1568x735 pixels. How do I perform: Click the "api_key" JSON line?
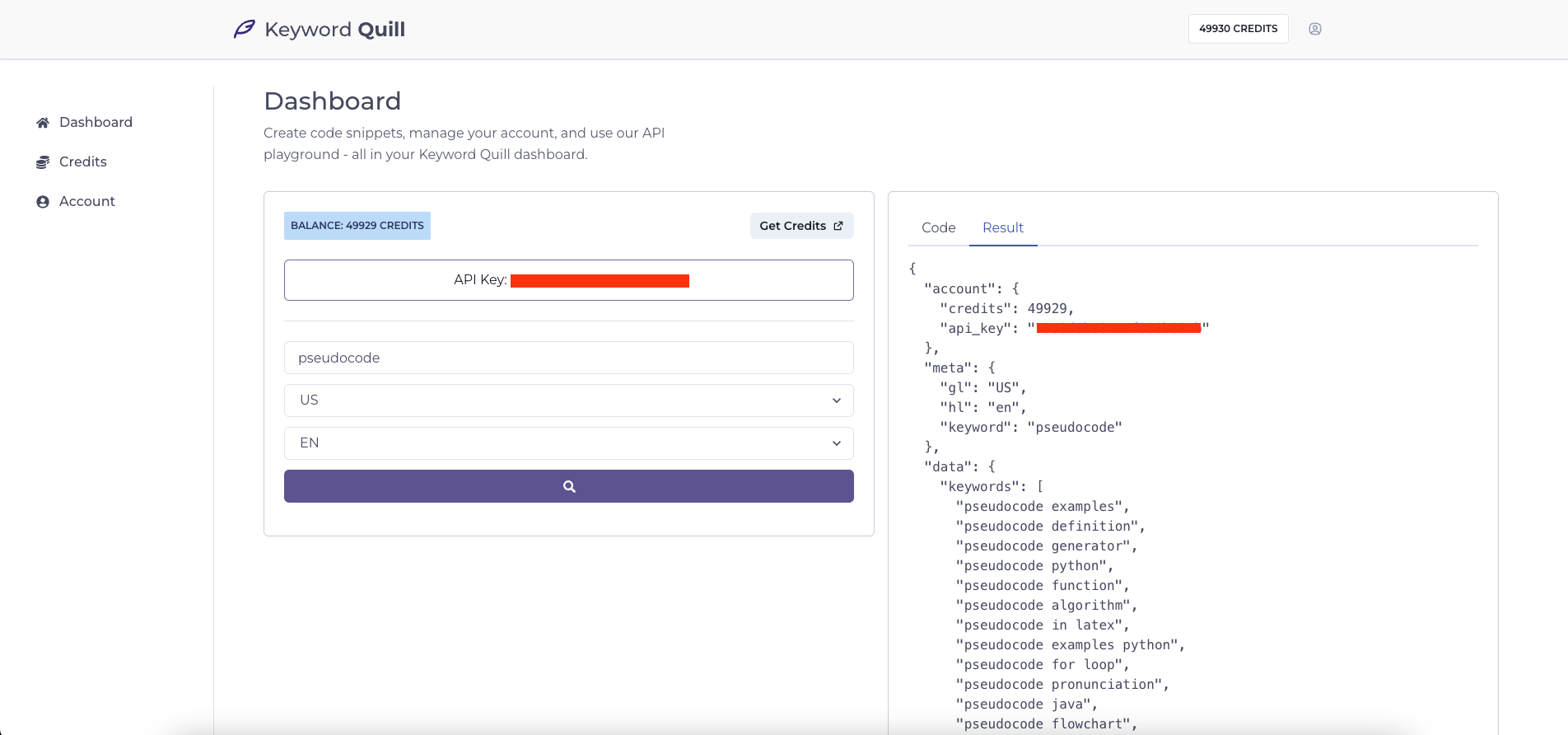[x=1075, y=329]
